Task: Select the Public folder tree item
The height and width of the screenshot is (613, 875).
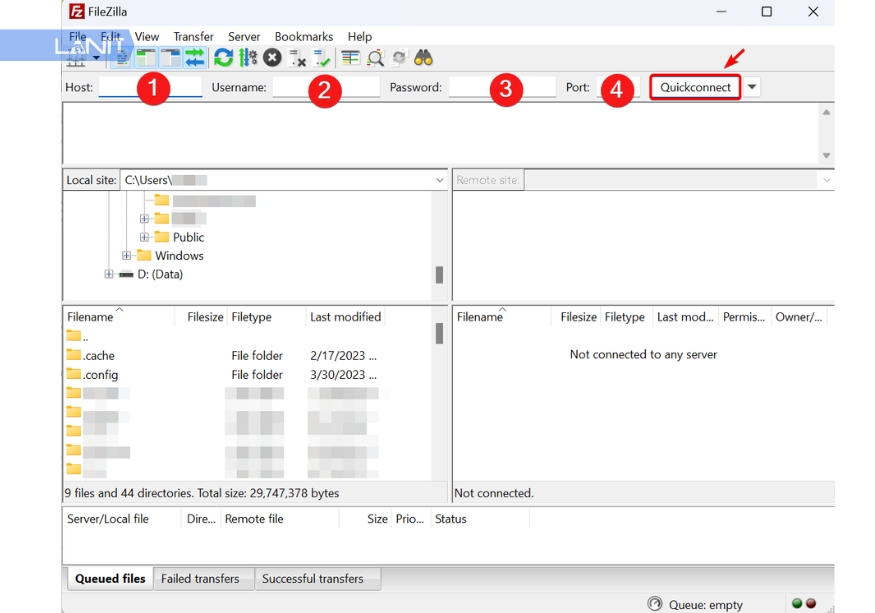Action: (x=188, y=237)
